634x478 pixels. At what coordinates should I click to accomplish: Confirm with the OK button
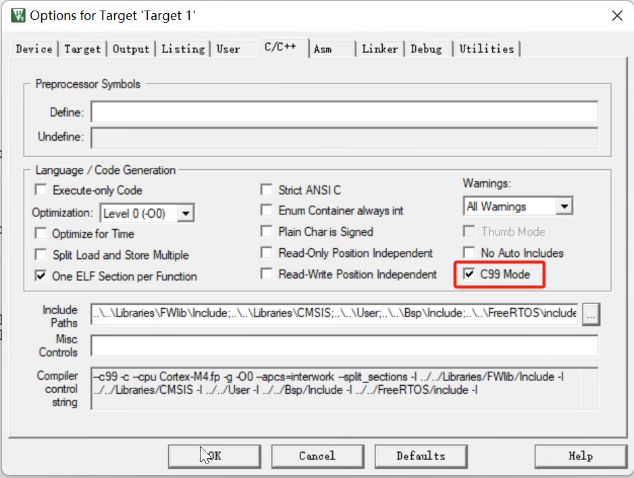pos(214,457)
